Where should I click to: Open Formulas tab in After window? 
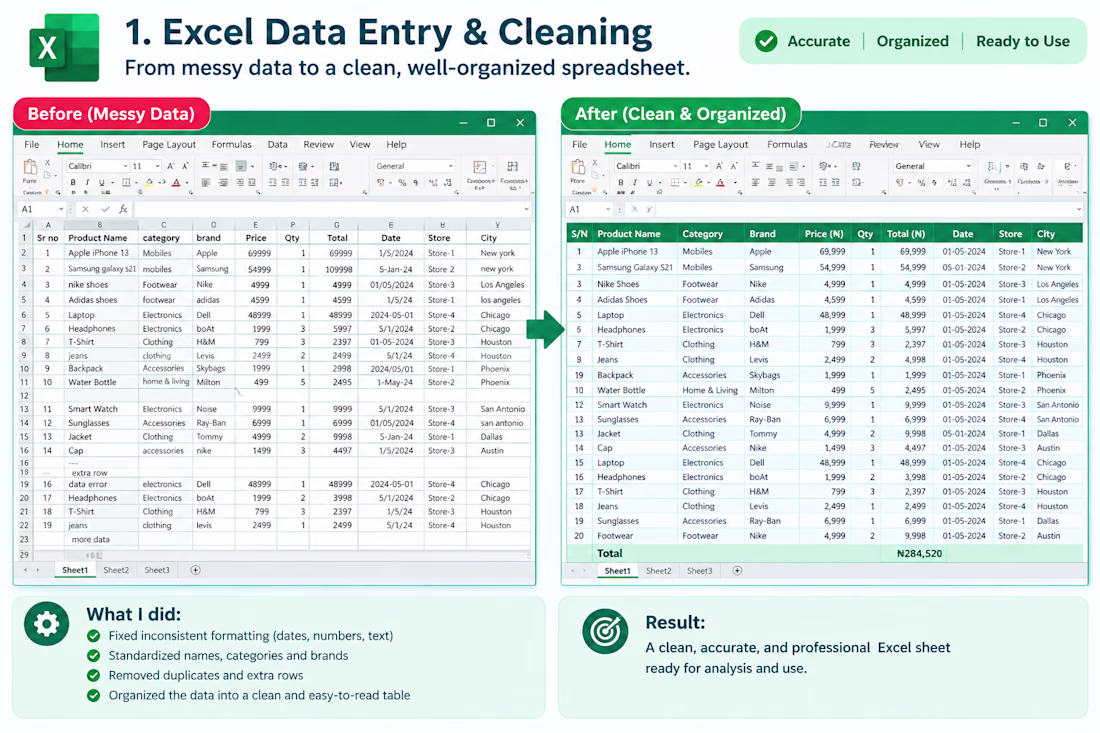787,144
